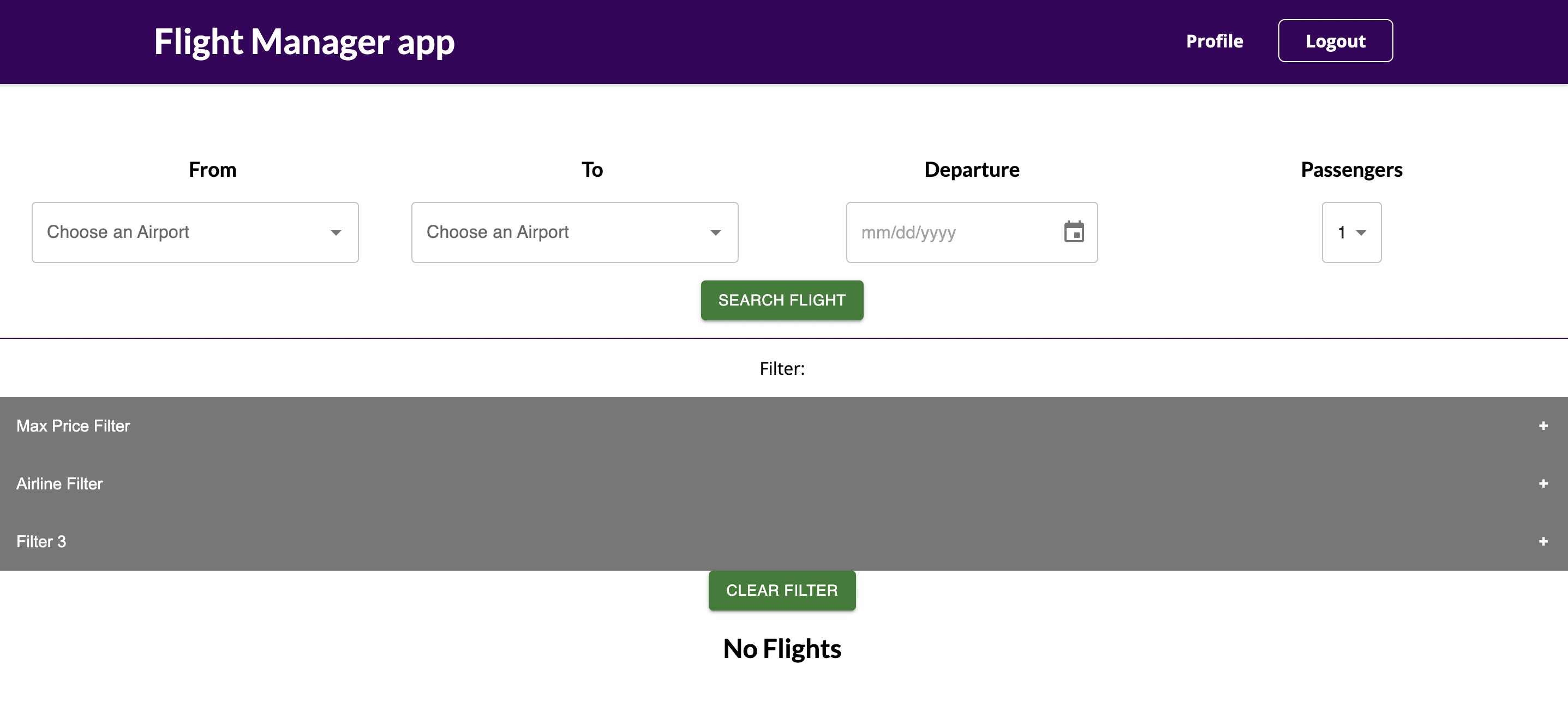The width and height of the screenshot is (1568, 706).
Task: Expand the Airline Filter panel
Action: point(784,484)
